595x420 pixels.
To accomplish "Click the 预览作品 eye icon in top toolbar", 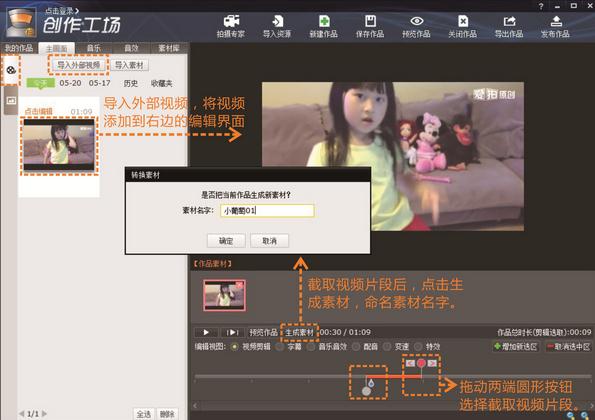I will coord(416,26).
